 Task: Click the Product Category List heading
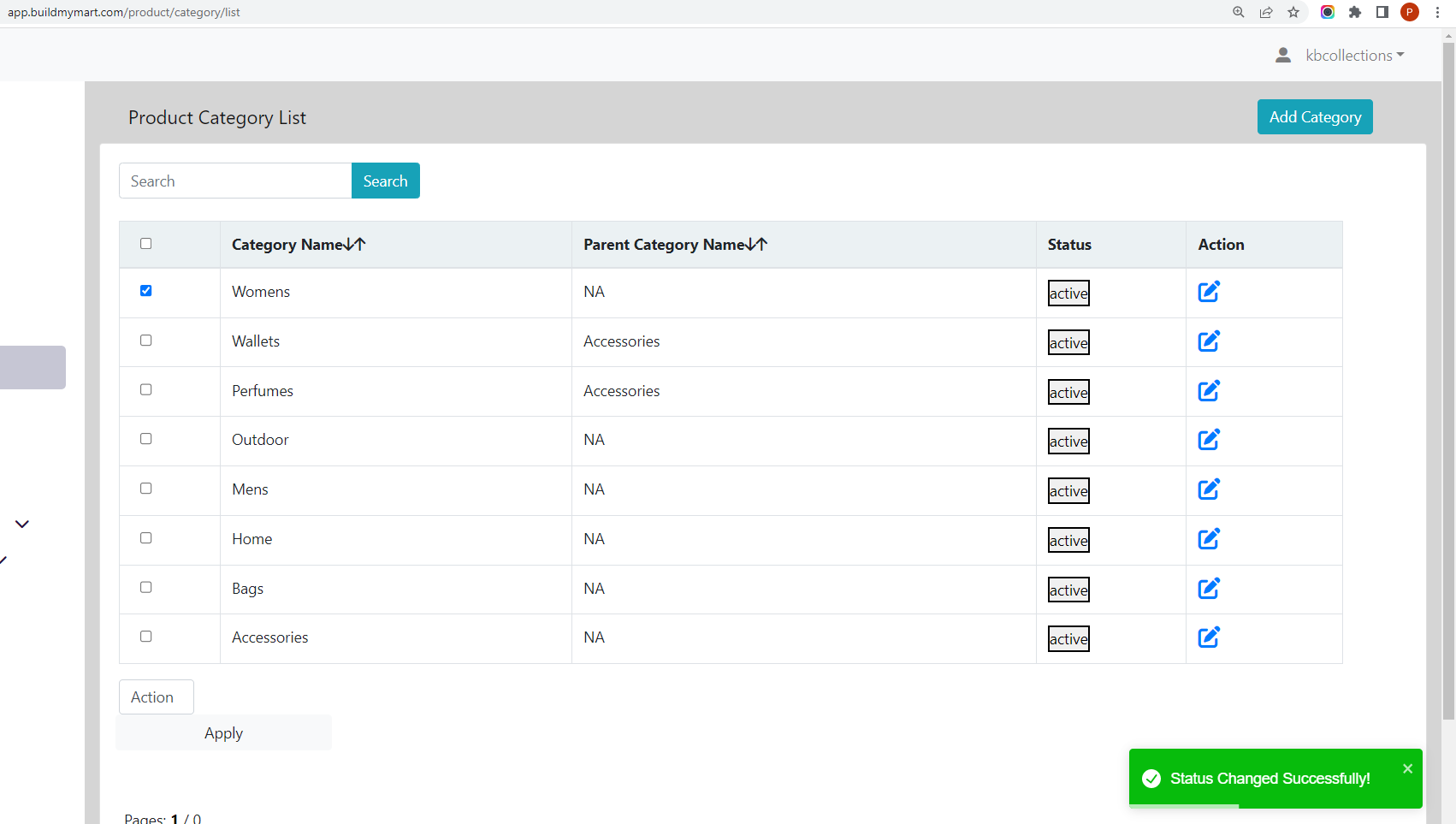pyautogui.click(x=217, y=118)
